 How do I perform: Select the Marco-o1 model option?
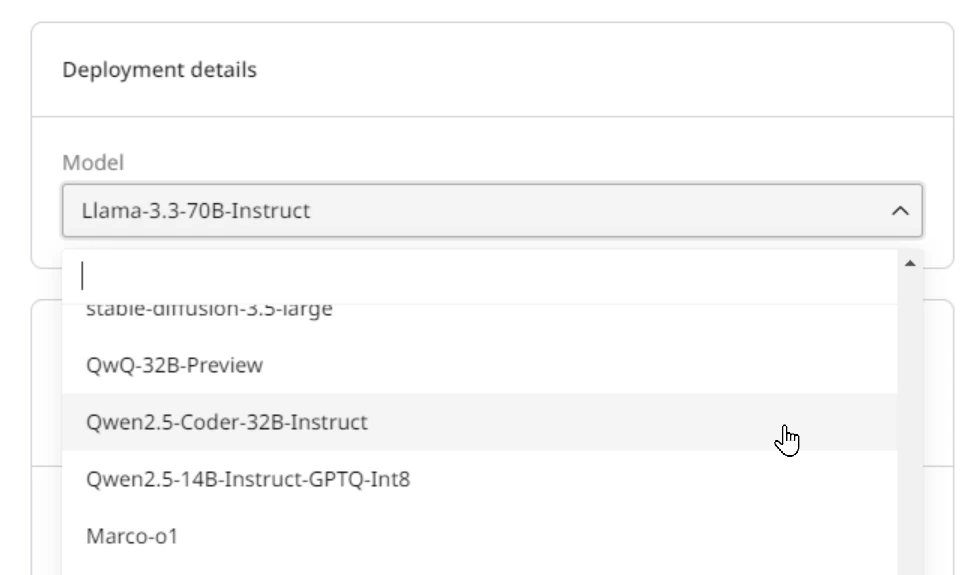click(479, 536)
